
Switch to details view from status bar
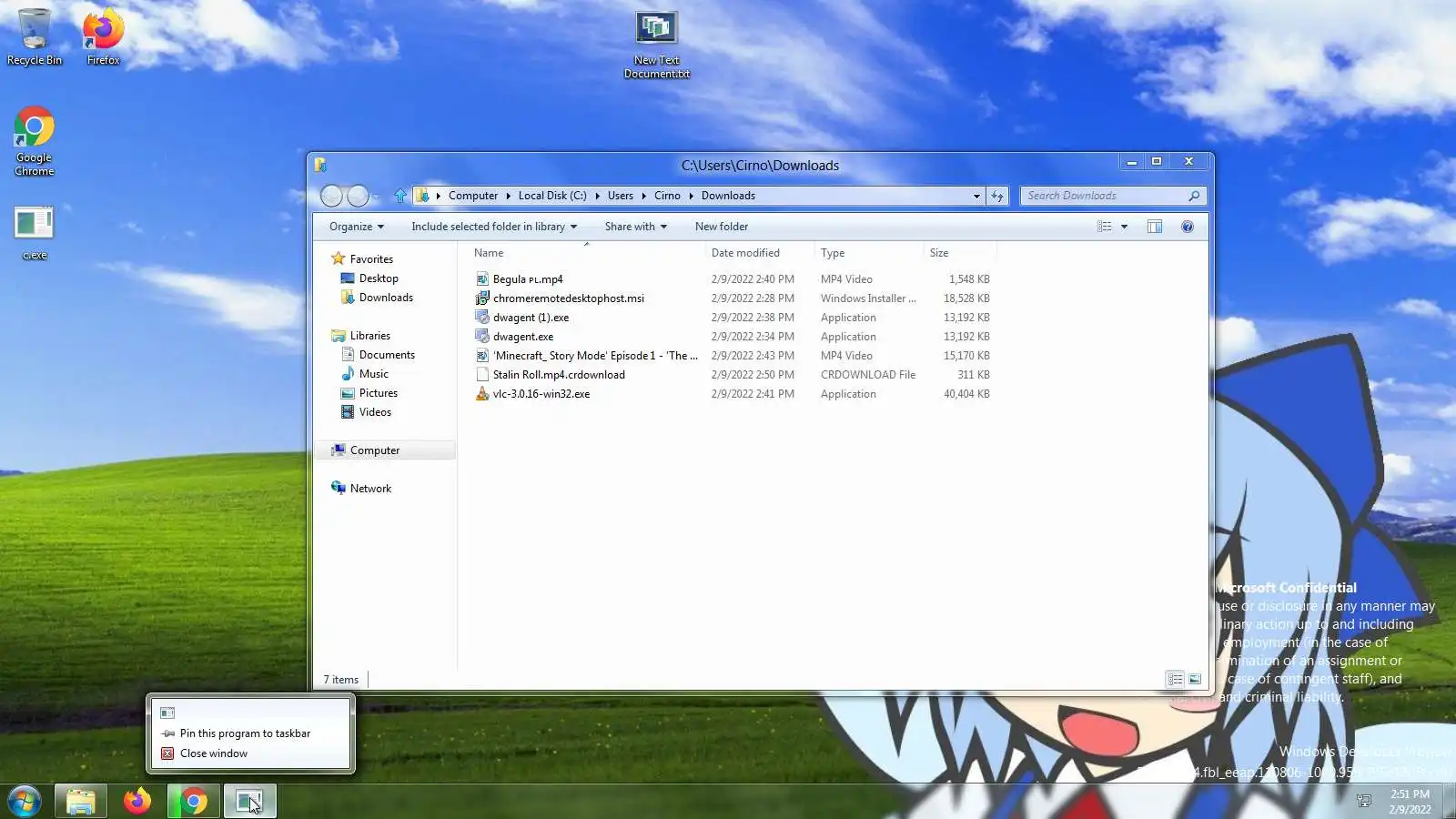1175,679
